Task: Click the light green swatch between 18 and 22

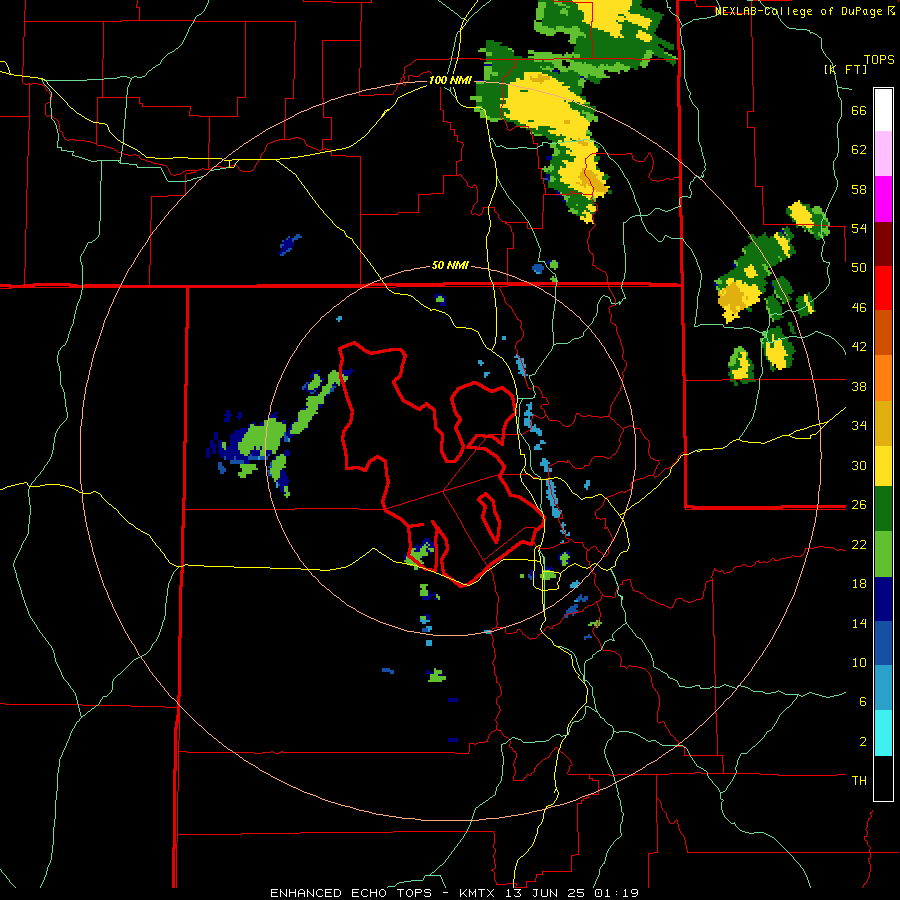Action: (883, 554)
